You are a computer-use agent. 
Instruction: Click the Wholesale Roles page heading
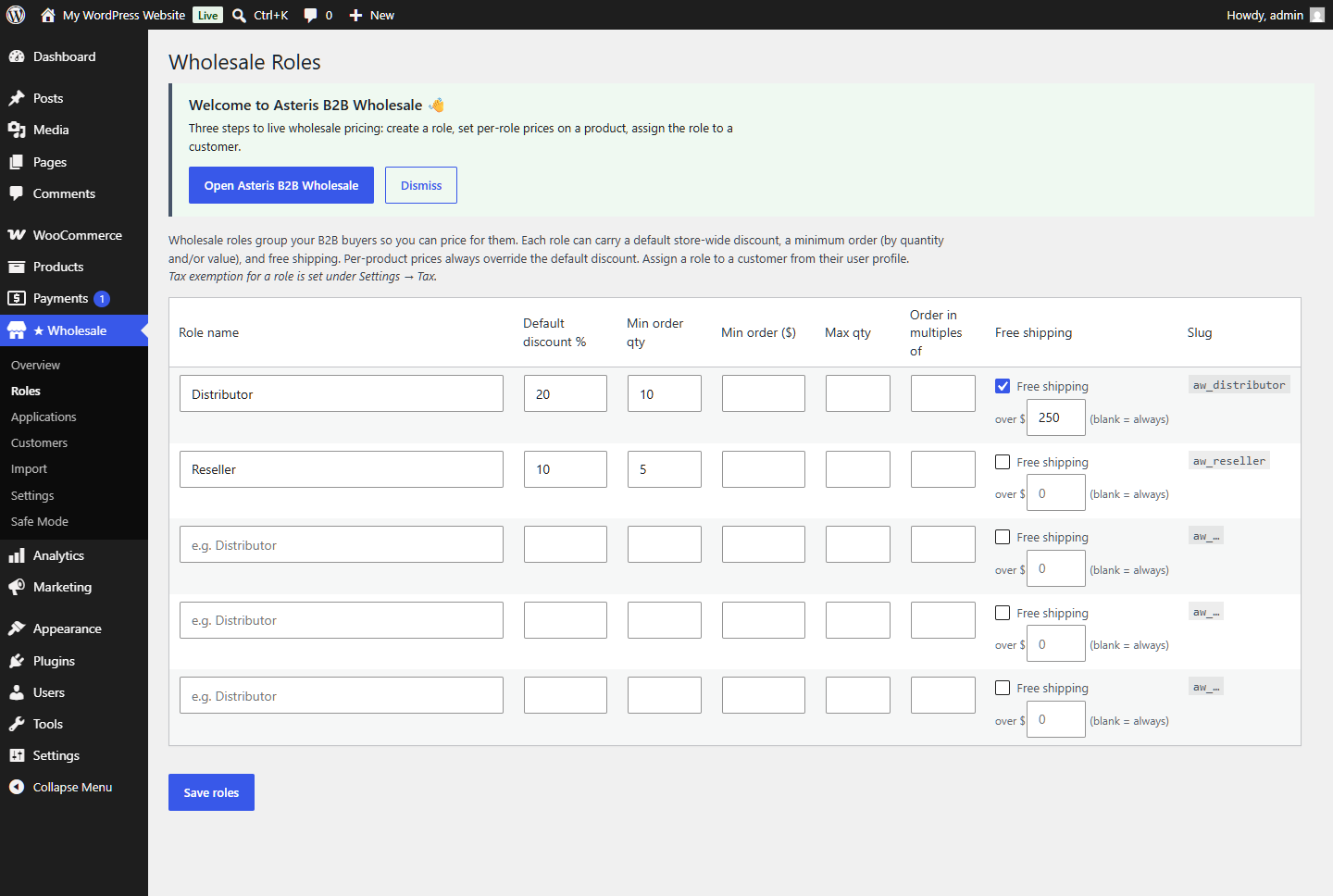[x=244, y=62]
